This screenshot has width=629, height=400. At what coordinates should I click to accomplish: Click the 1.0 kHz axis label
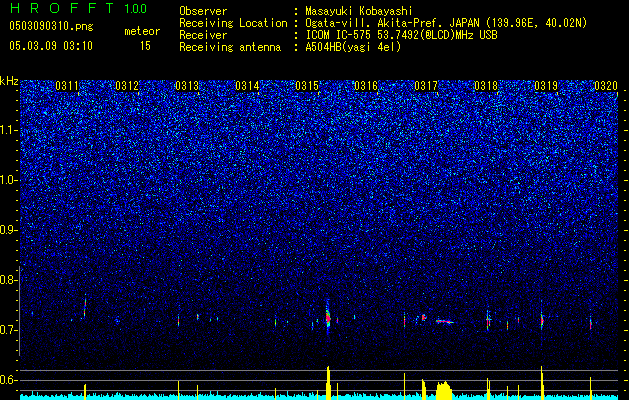[9, 180]
